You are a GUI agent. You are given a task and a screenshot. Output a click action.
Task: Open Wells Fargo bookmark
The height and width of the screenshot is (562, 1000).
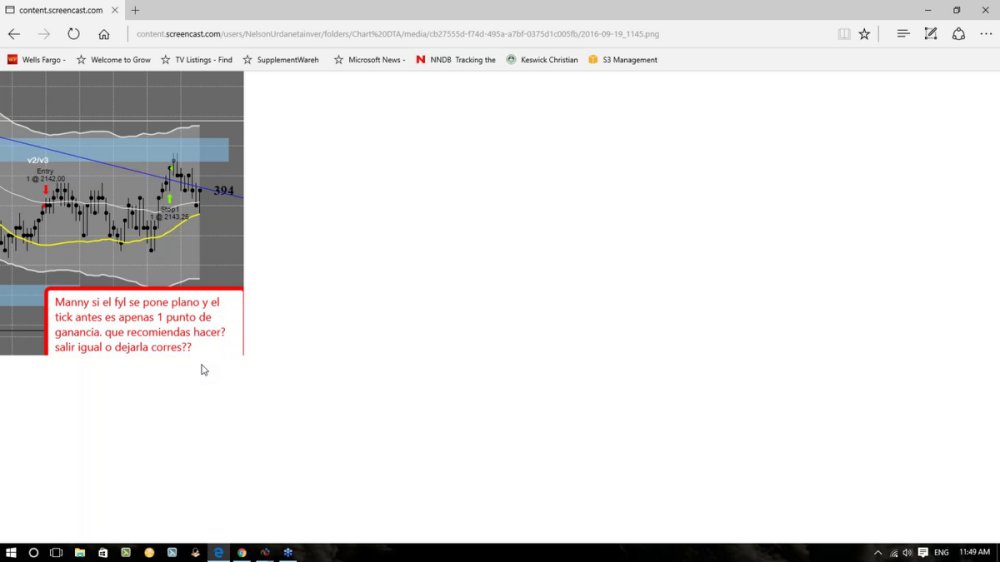[36, 59]
